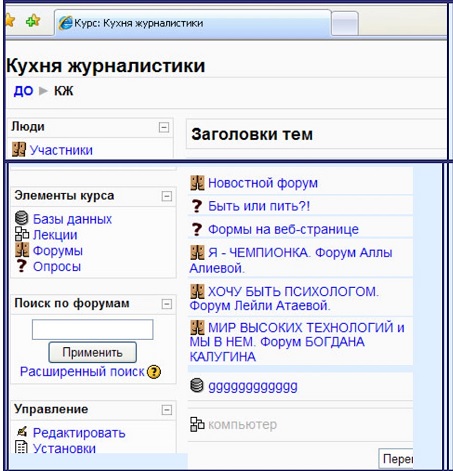This screenshot has width=453, height=471.
Task: Click the forum icon next to Форумы
Action: coord(22,250)
